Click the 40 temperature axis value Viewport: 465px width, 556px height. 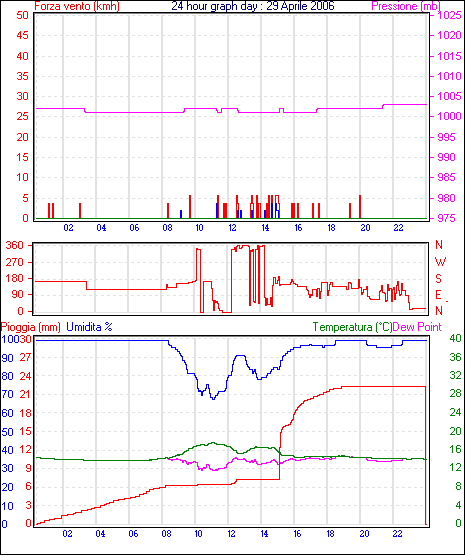455,339
